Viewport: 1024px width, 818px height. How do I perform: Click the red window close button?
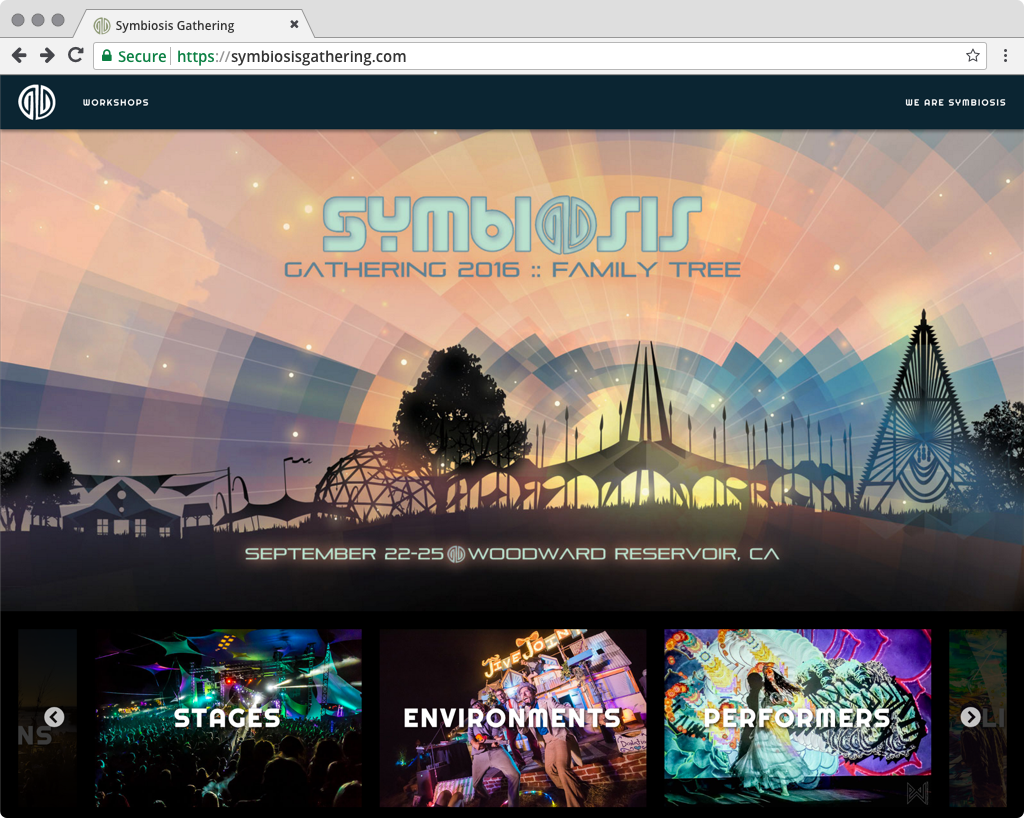click(18, 20)
